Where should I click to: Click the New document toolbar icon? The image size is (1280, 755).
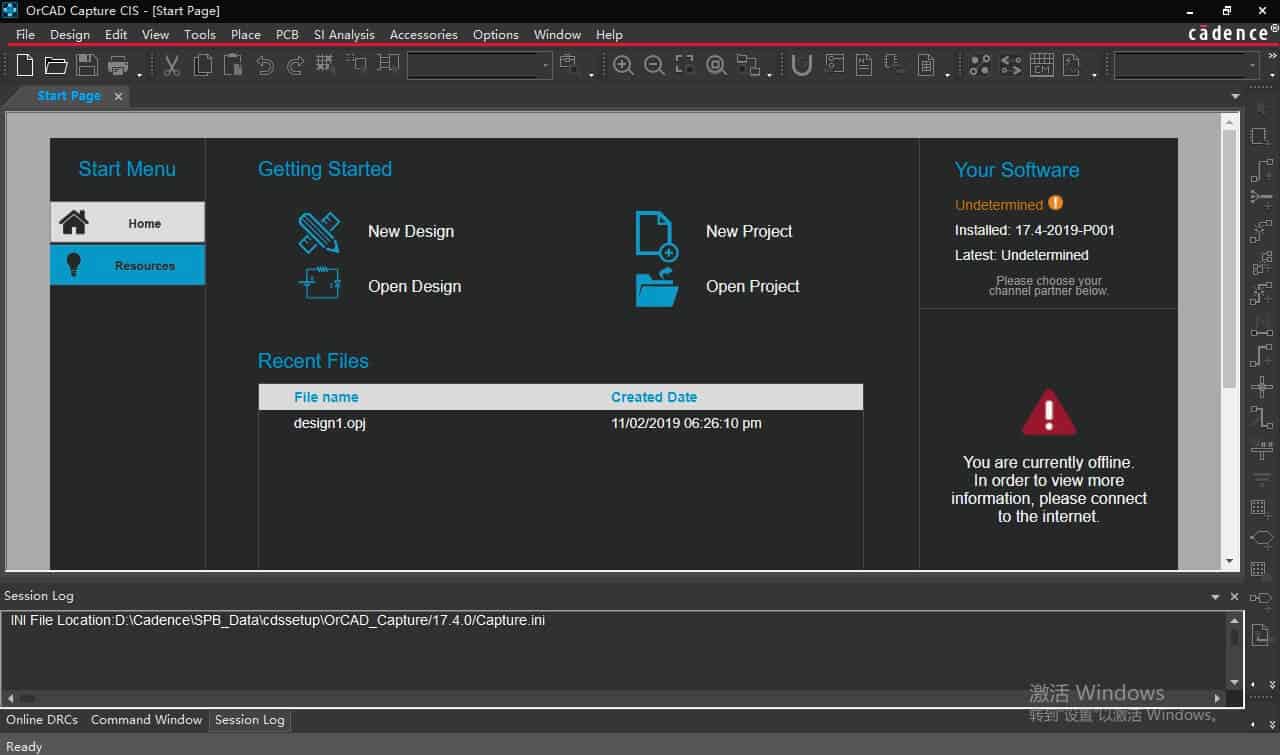[x=25, y=66]
